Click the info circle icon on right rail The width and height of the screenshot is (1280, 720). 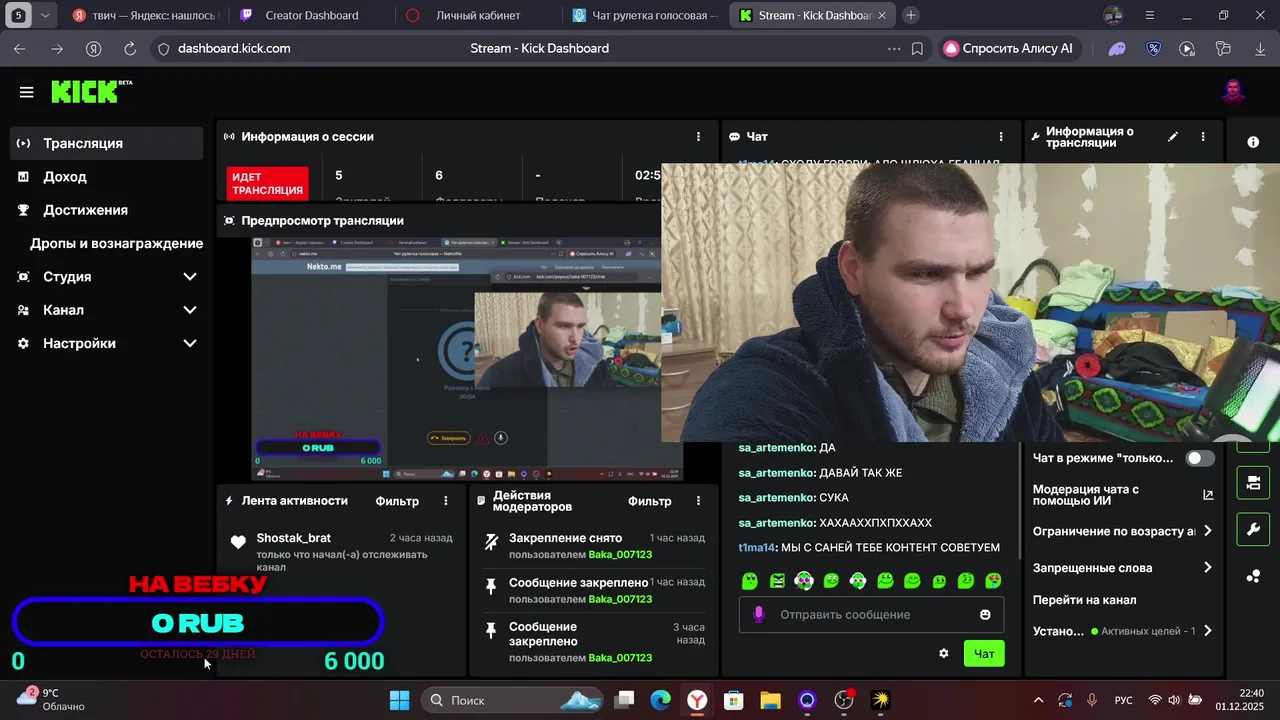pos(1253,142)
